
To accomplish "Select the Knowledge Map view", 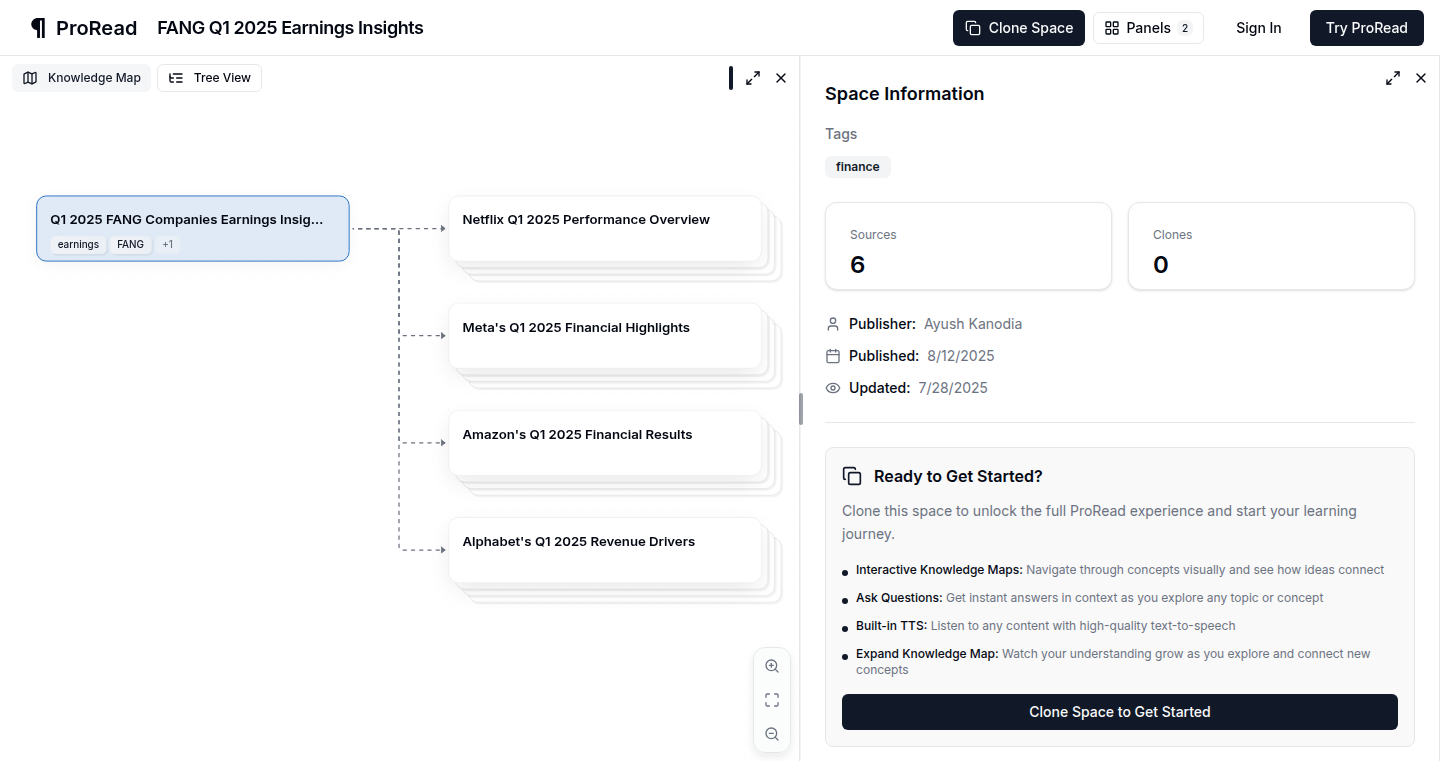I will tap(82, 78).
